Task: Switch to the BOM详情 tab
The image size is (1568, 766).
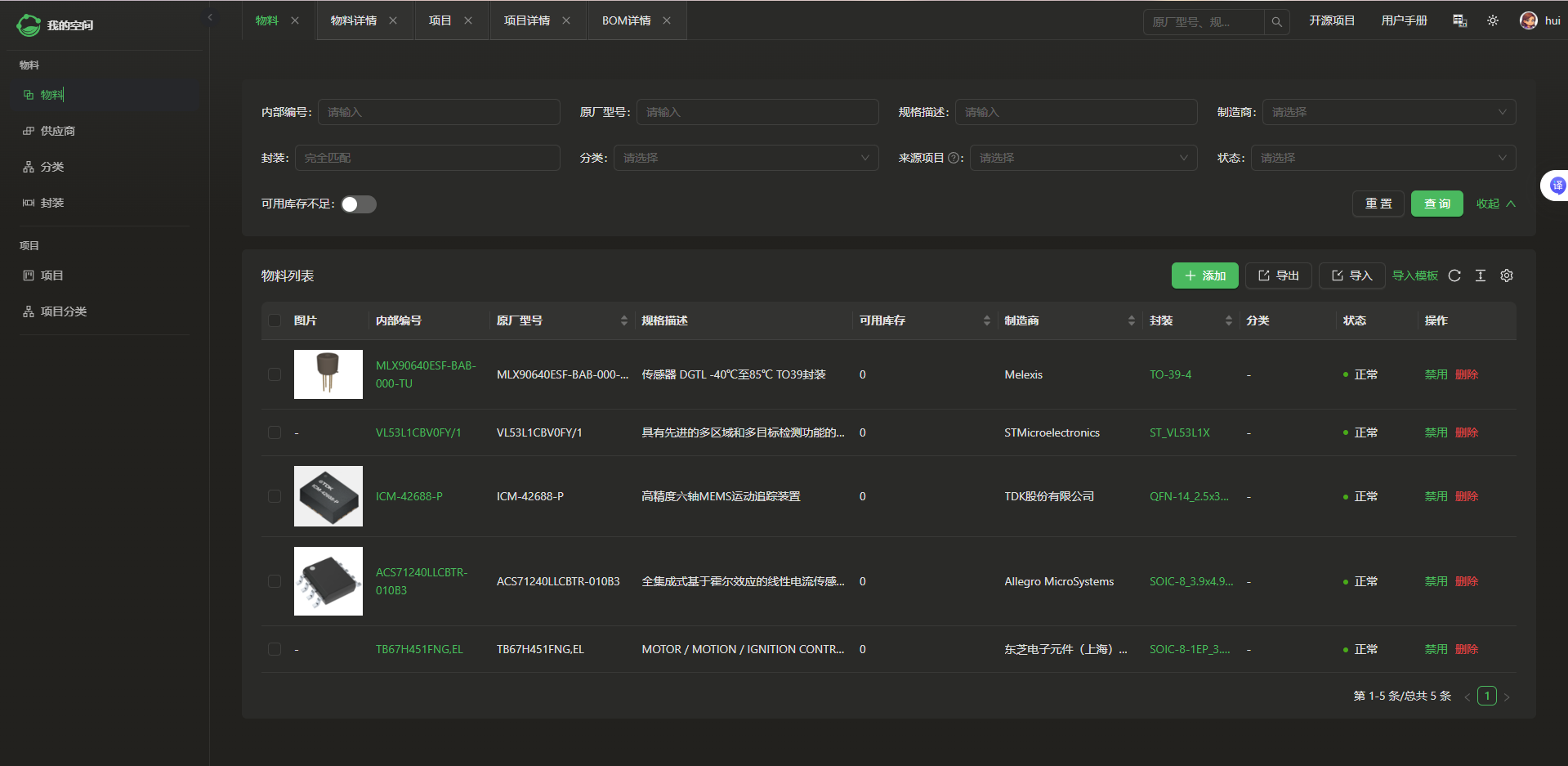Action: click(x=626, y=21)
